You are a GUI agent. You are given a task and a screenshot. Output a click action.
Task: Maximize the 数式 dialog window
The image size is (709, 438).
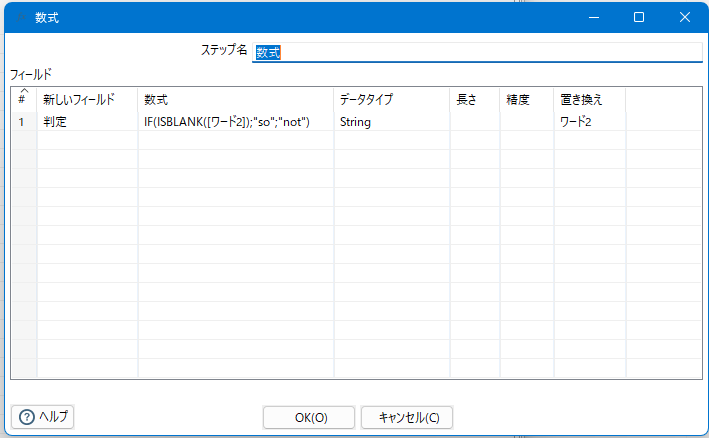[638, 17]
